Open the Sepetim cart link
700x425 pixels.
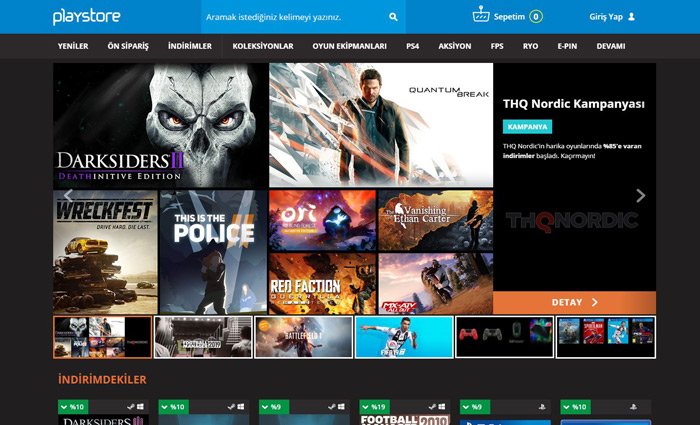[509, 17]
